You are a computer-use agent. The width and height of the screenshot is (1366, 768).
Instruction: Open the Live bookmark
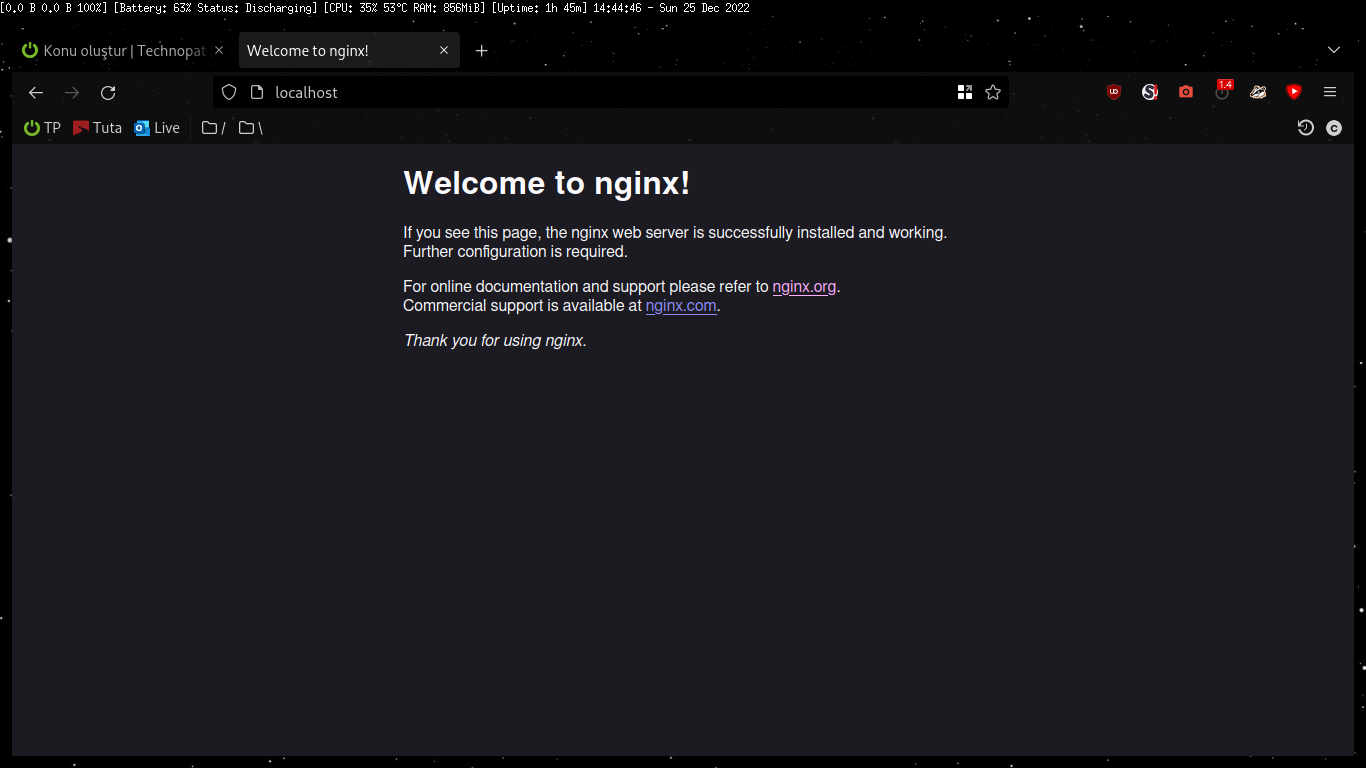tap(157, 128)
